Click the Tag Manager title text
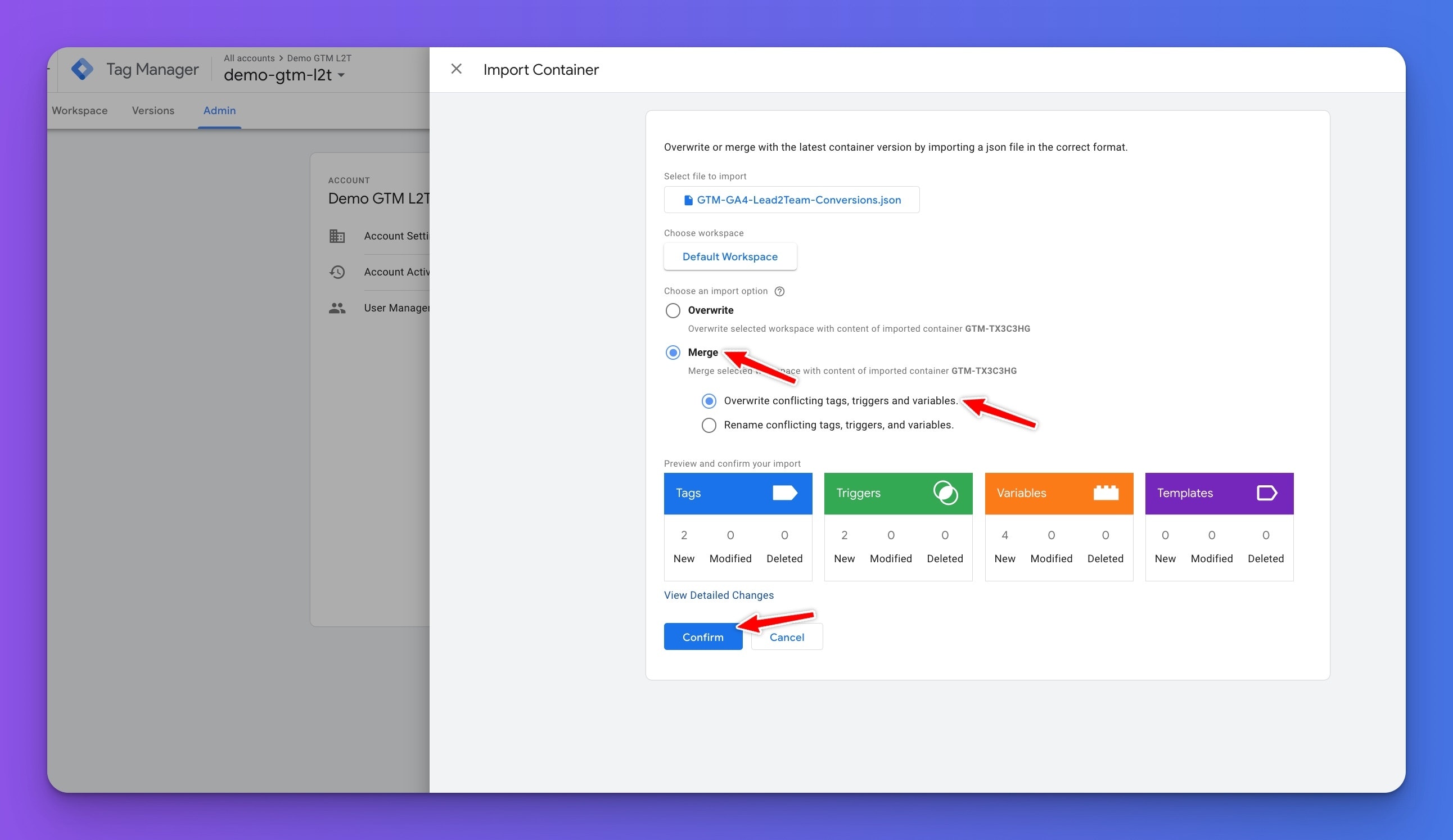1453x840 pixels. [x=152, y=70]
